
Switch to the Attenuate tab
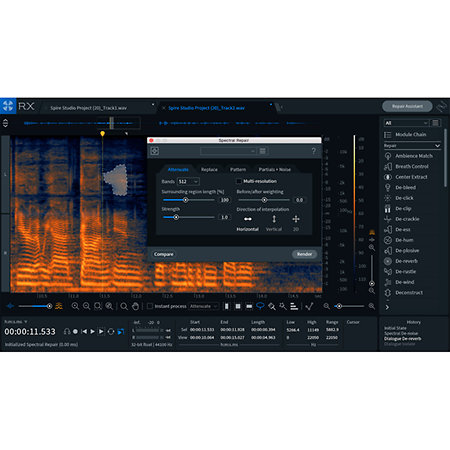click(178, 170)
